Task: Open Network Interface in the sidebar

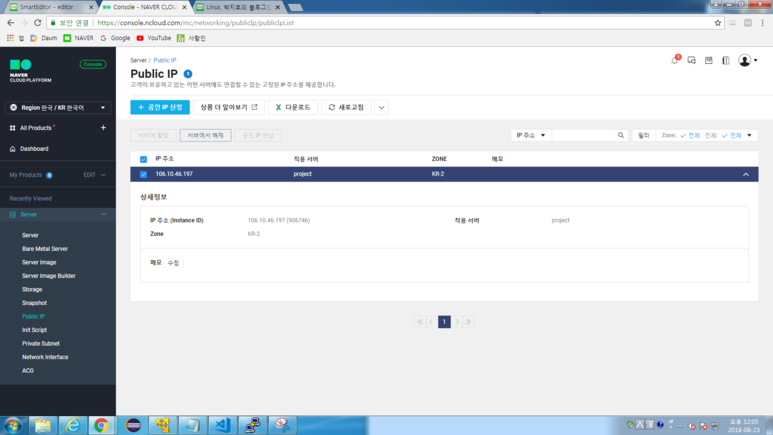Action: (x=45, y=357)
